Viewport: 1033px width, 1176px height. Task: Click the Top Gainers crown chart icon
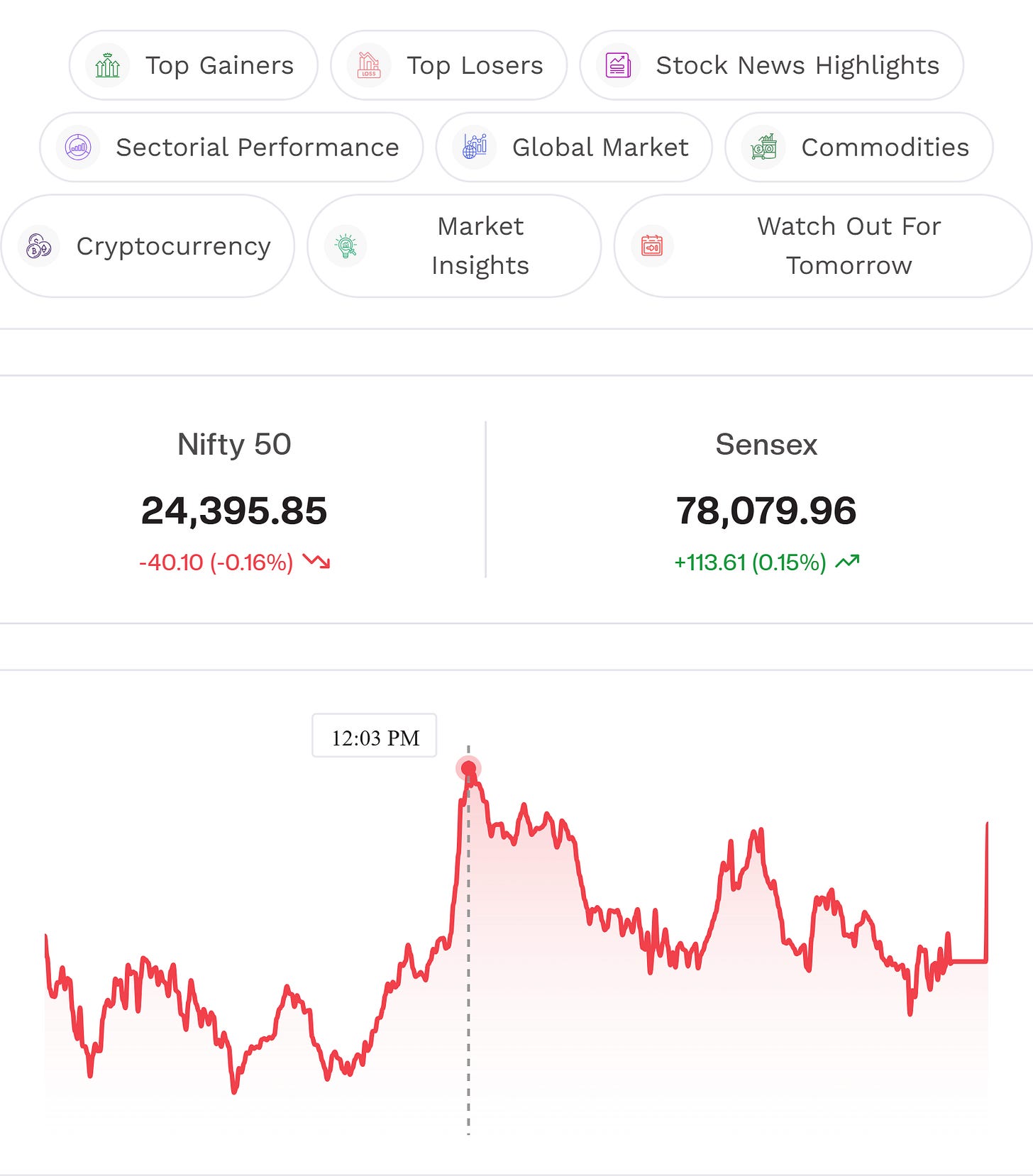[x=107, y=65]
